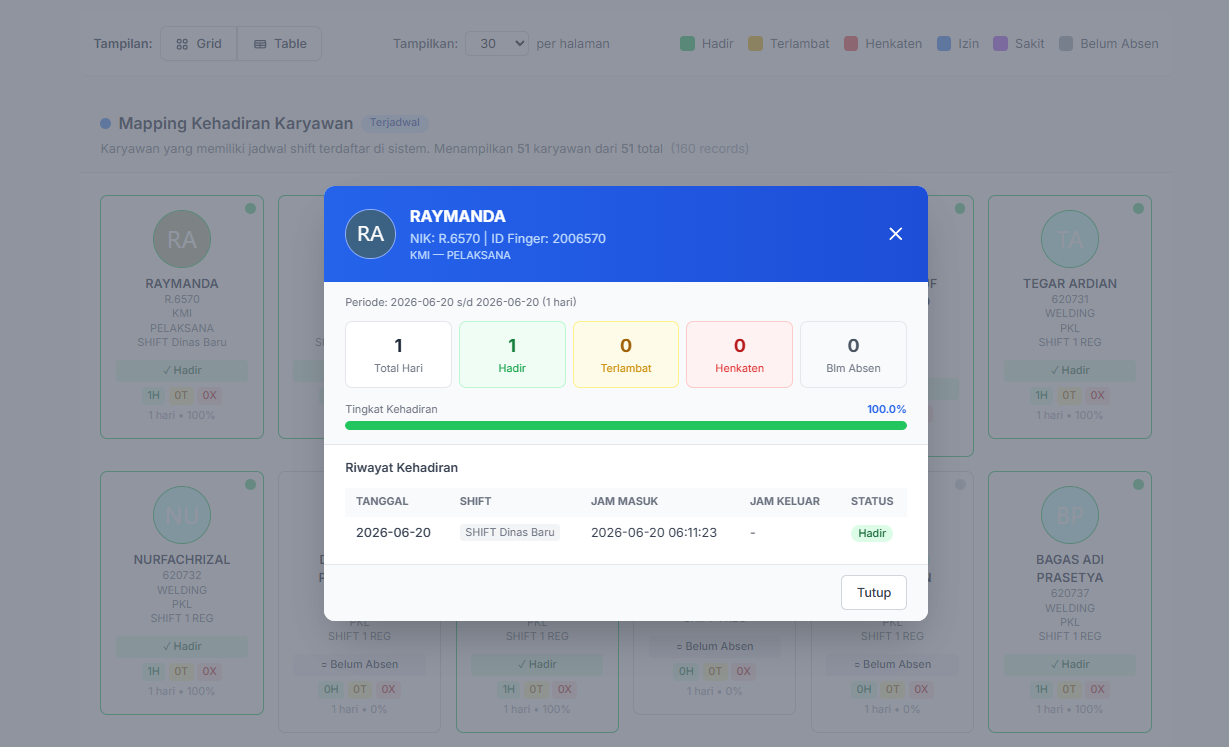Switch to Grid view
1229x747 pixels.
coord(199,44)
